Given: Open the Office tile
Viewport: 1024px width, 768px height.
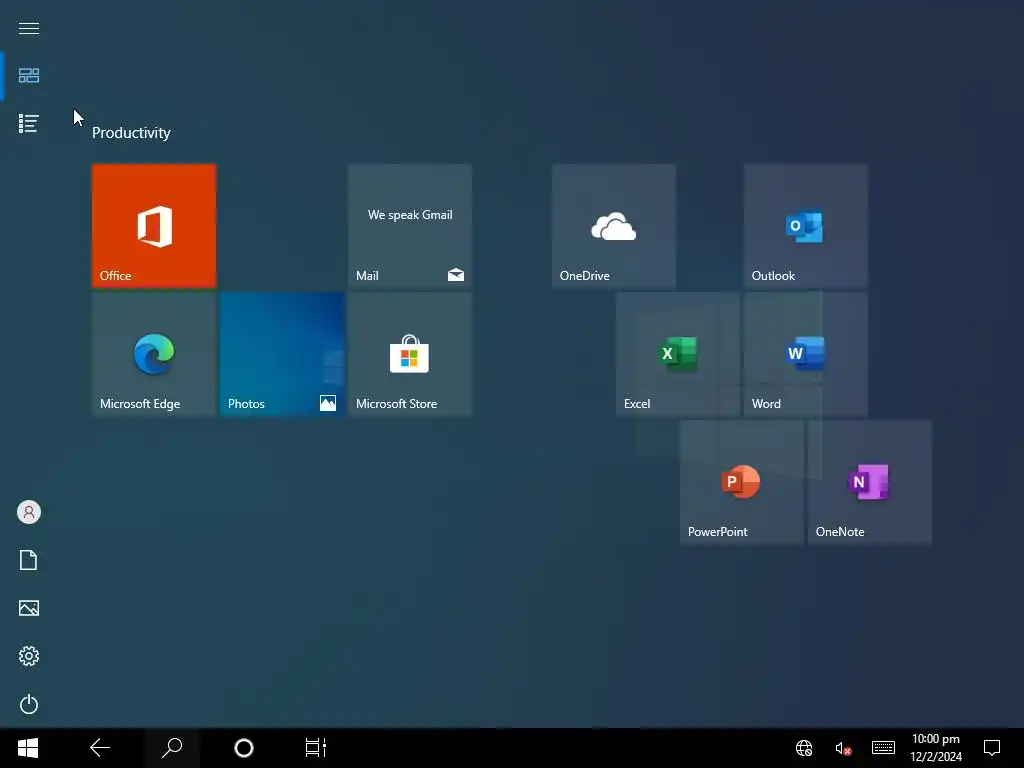Looking at the screenshot, I should [x=154, y=226].
